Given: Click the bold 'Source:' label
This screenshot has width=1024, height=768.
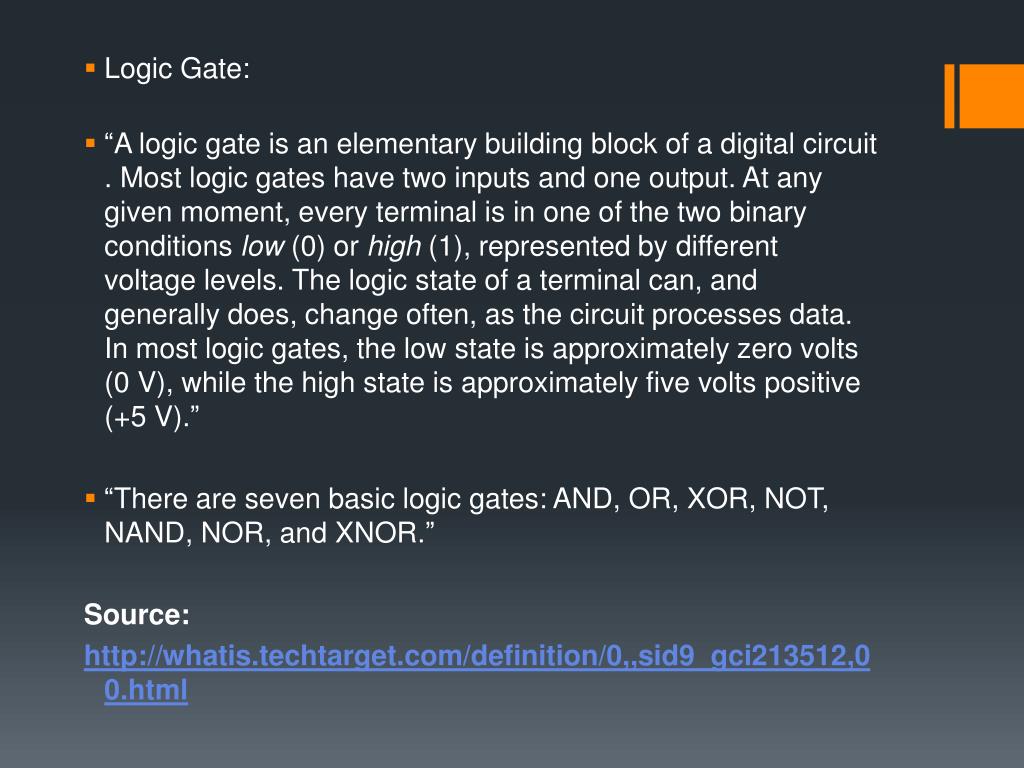Looking at the screenshot, I should [136, 615].
